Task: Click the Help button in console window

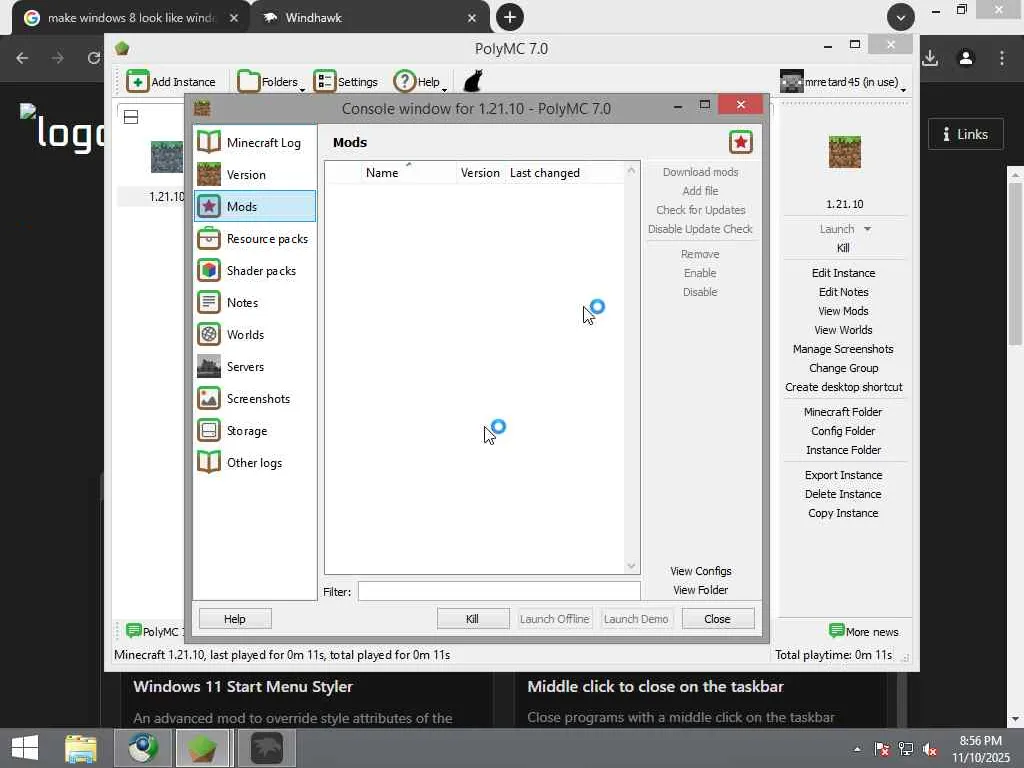Action: pos(235,618)
